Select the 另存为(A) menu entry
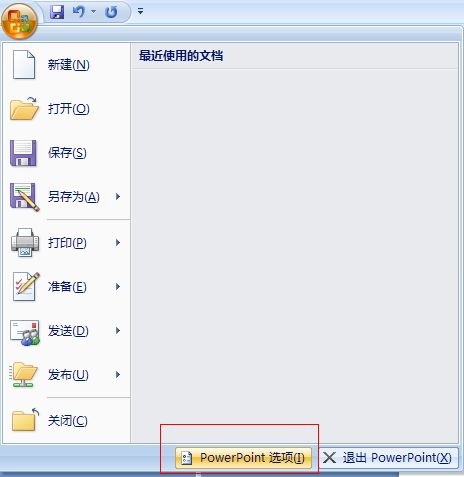 pos(67,197)
